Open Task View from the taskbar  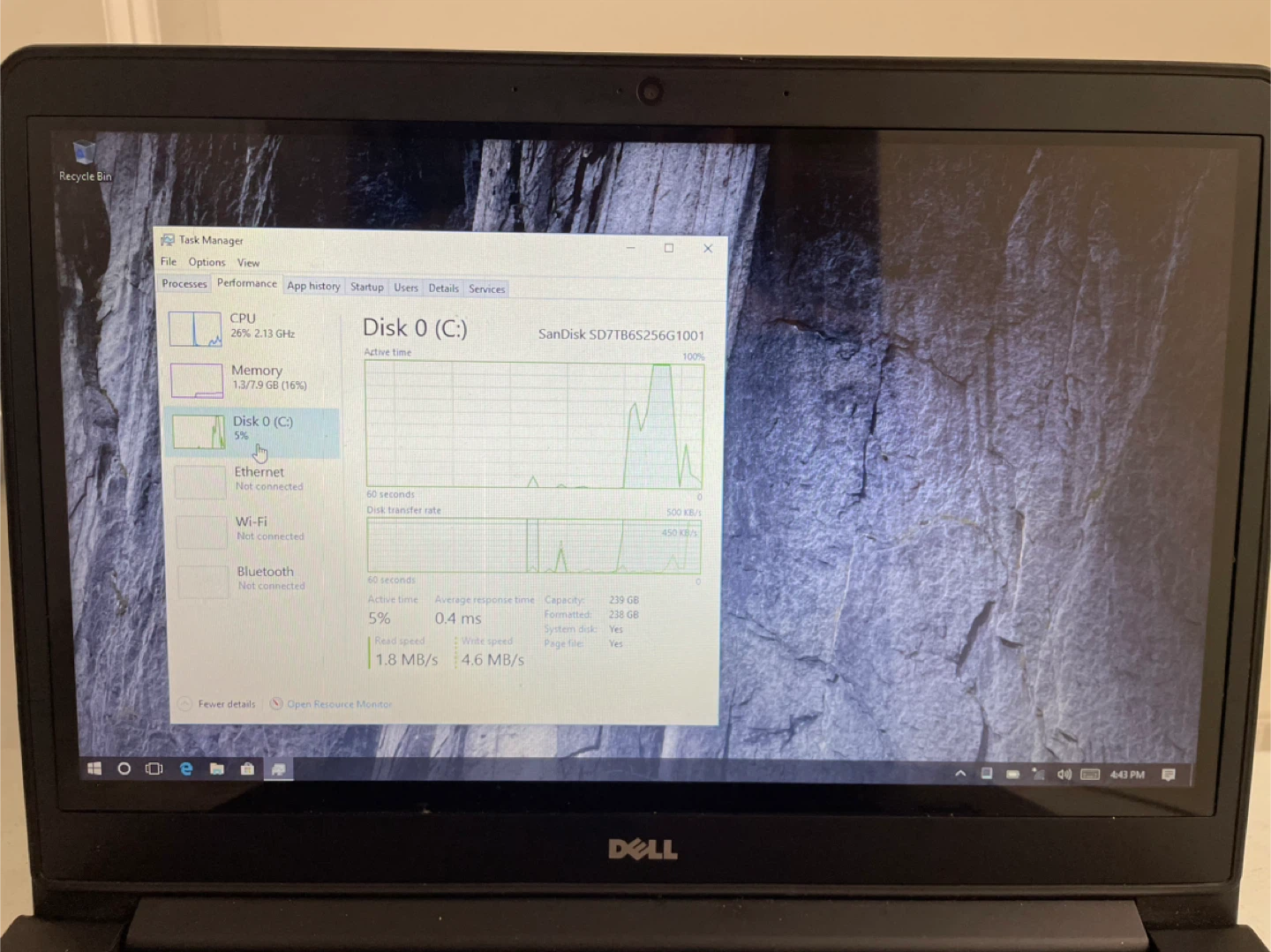tap(154, 768)
